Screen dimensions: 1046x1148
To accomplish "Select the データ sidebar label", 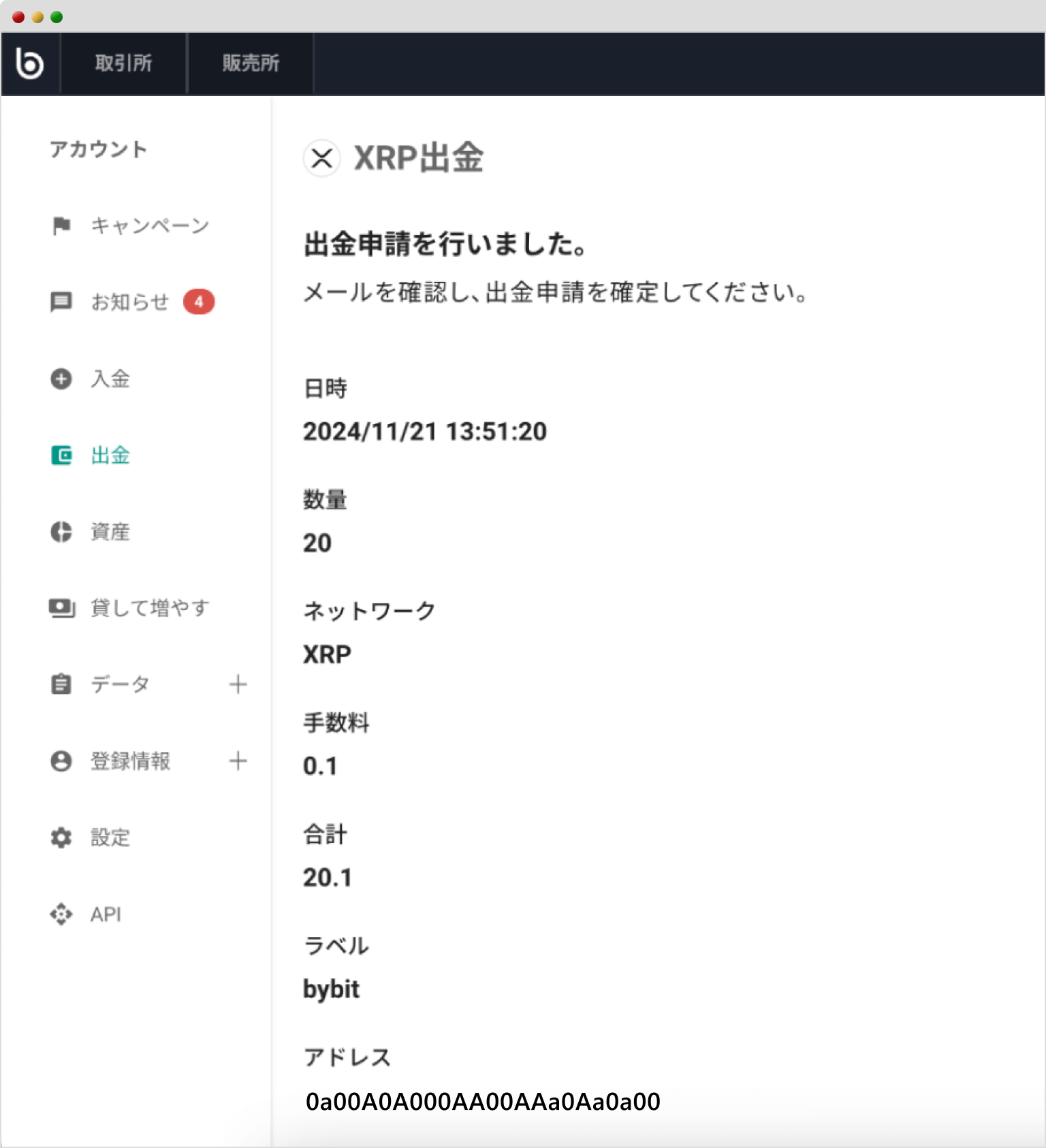I will tap(120, 684).
